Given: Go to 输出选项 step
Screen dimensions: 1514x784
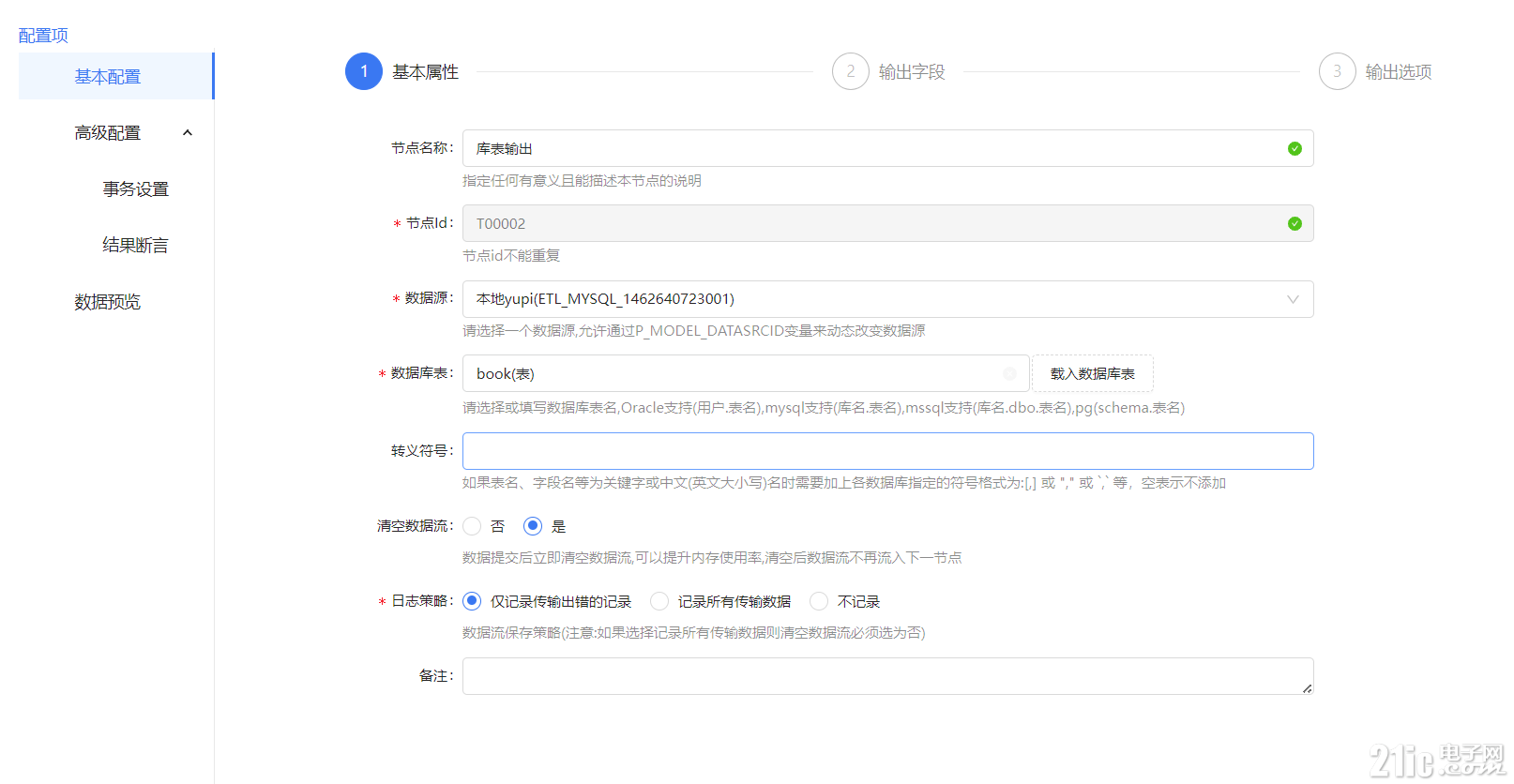Looking at the screenshot, I should 1399,72.
